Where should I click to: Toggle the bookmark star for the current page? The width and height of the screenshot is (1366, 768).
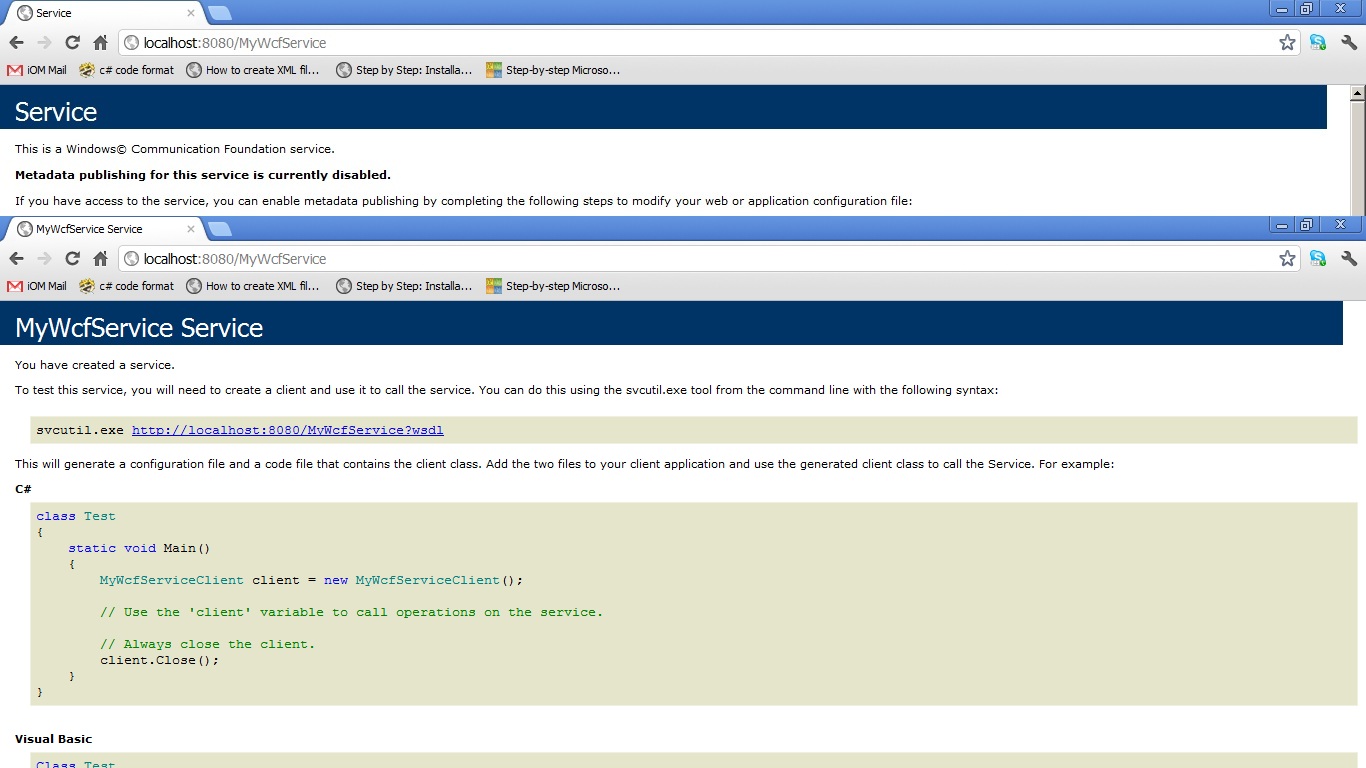[1287, 258]
